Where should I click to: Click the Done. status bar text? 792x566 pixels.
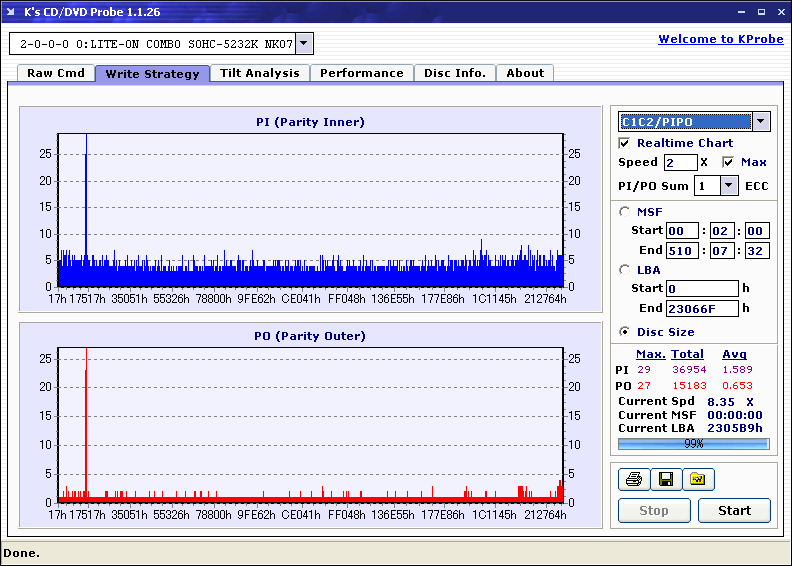pos(21,553)
